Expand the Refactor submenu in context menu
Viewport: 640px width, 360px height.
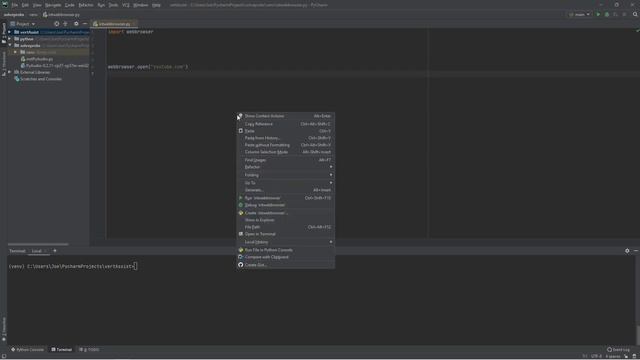[x=285, y=167]
